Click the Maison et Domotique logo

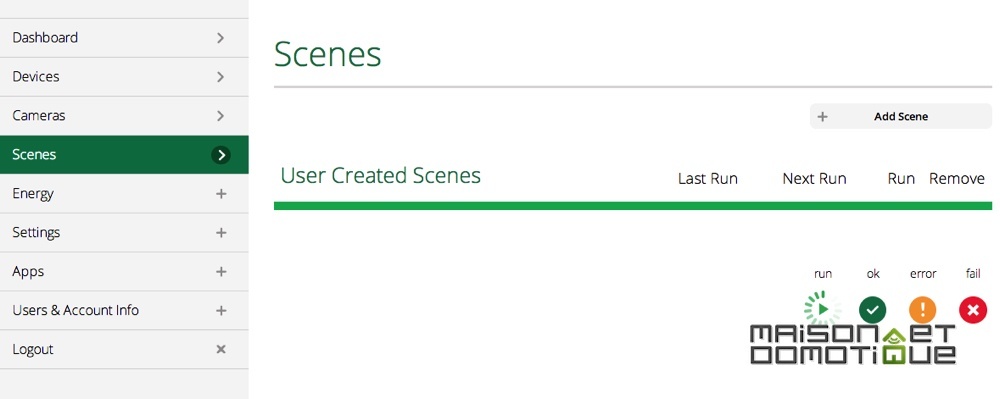[x=853, y=345]
